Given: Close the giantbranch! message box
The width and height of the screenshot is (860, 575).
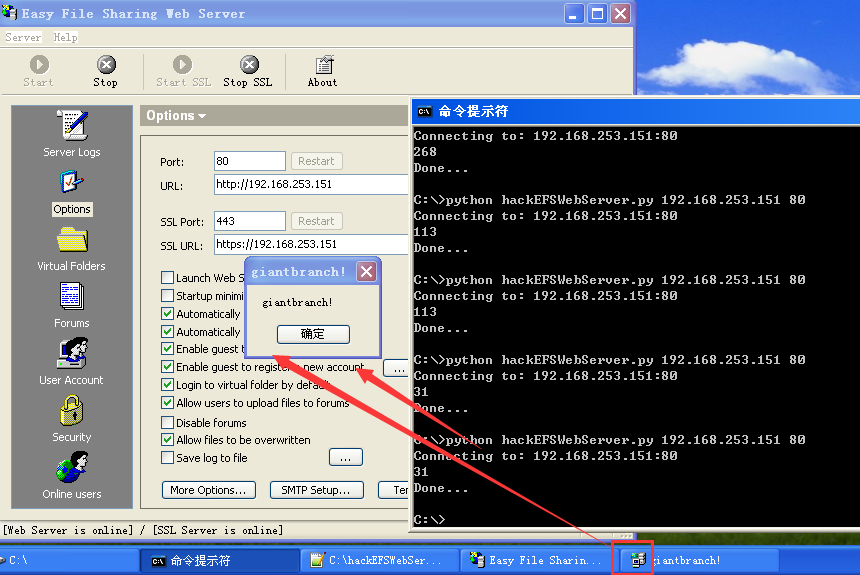Looking at the screenshot, I should point(366,272).
